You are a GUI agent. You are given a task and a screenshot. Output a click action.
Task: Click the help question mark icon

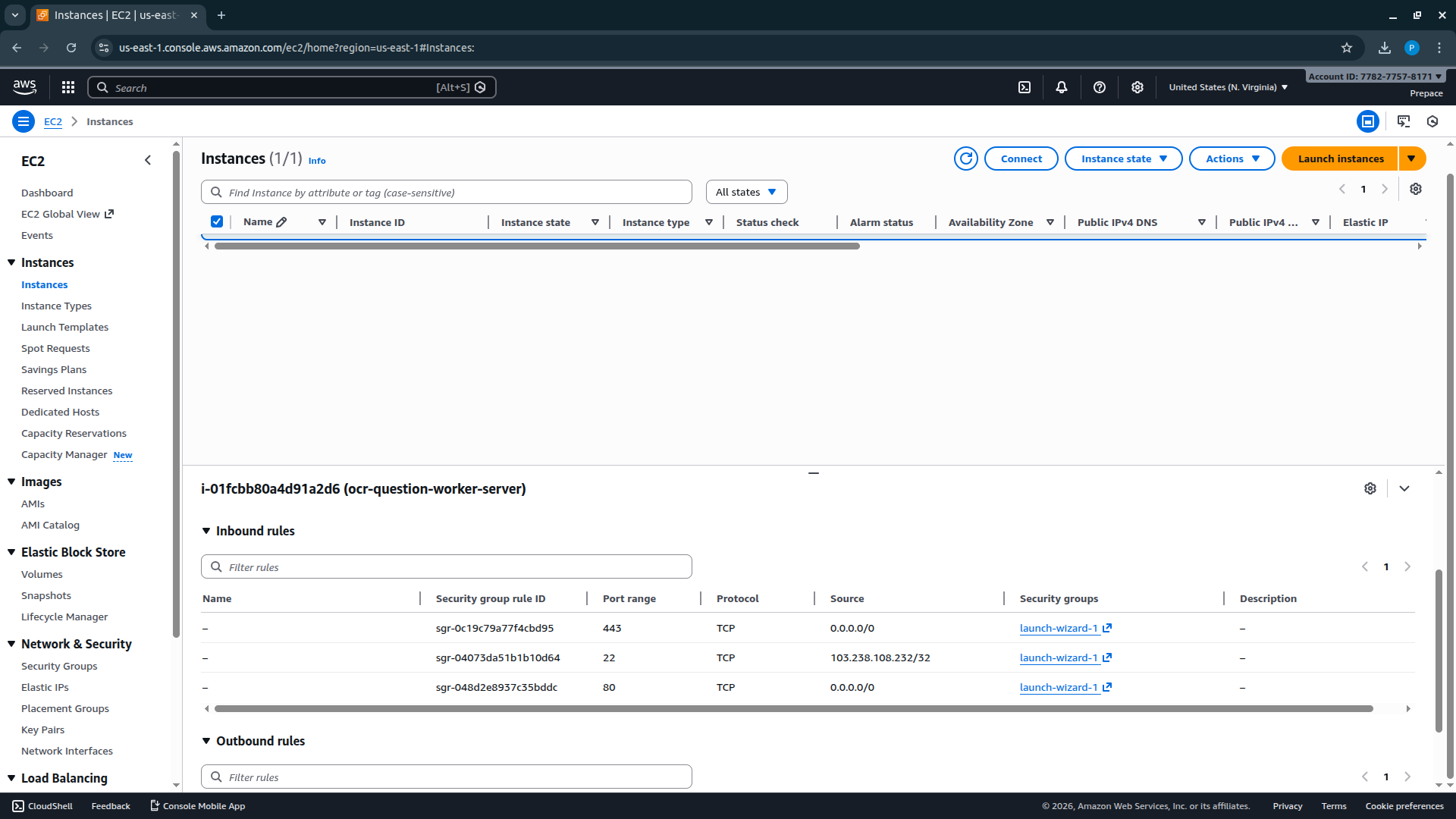(x=1100, y=87)
